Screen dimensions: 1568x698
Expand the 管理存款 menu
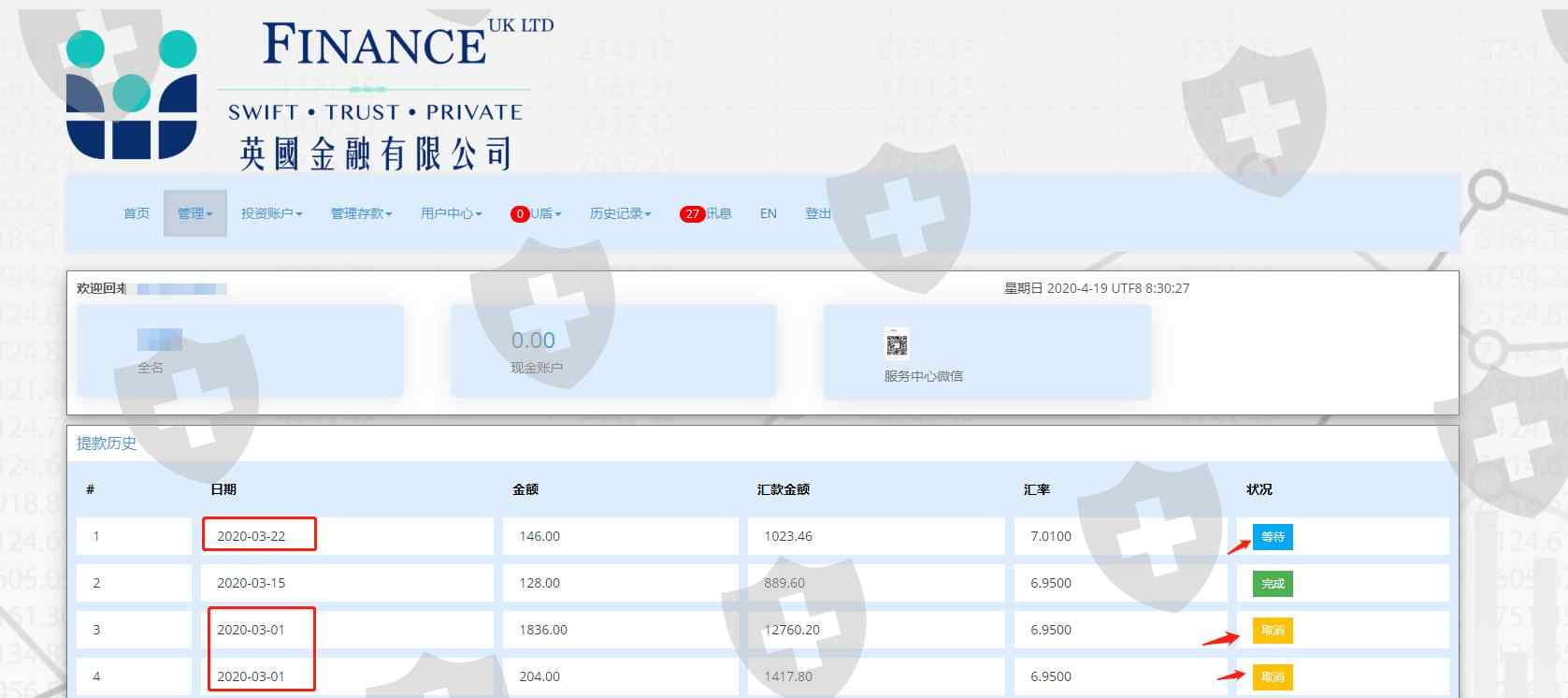(362, 213)
